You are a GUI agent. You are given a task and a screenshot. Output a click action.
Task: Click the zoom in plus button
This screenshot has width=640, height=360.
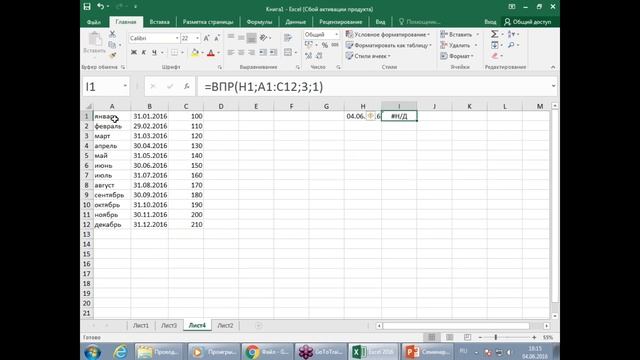(534, 338)
